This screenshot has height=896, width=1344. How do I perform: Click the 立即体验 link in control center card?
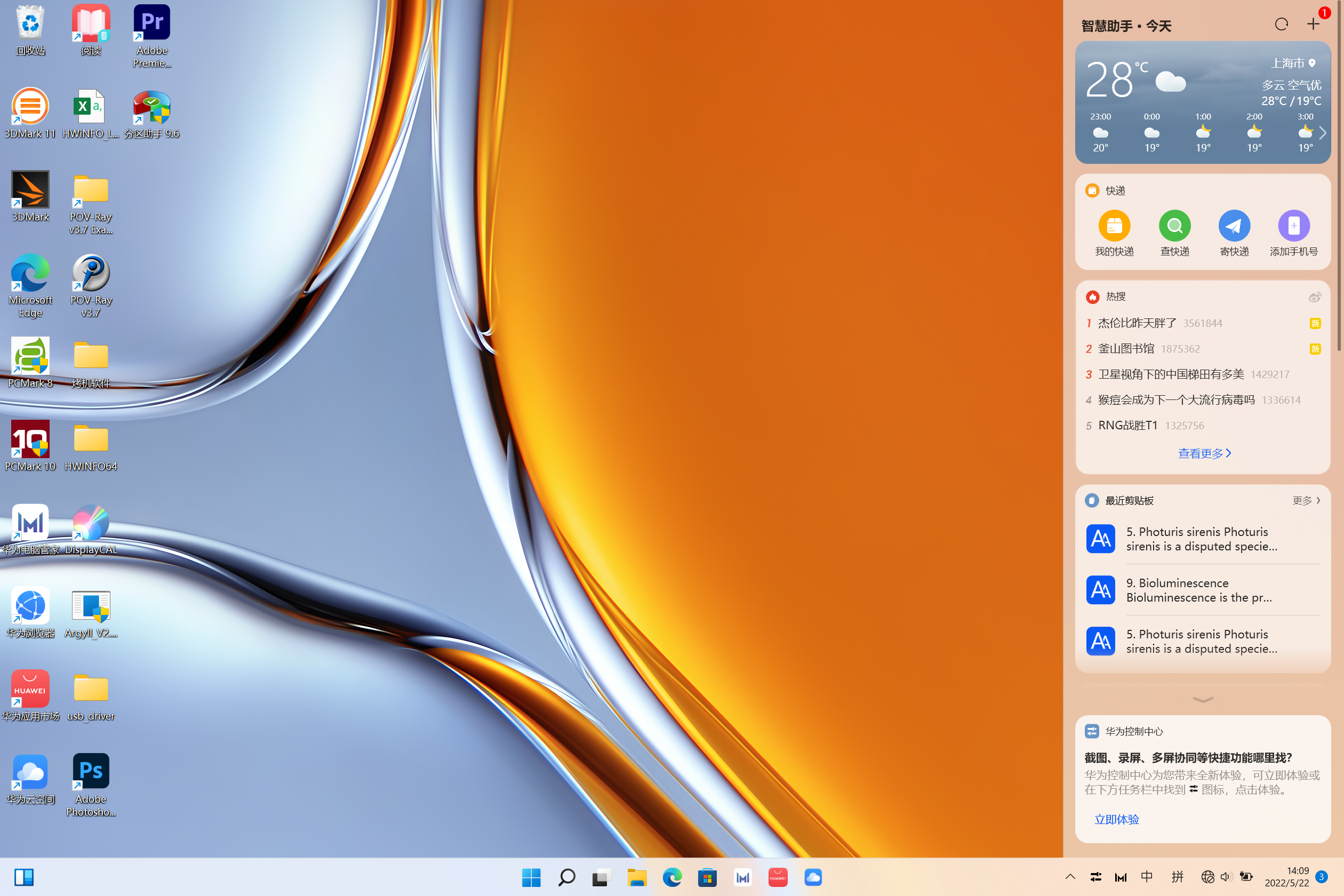pos(1116,819)
